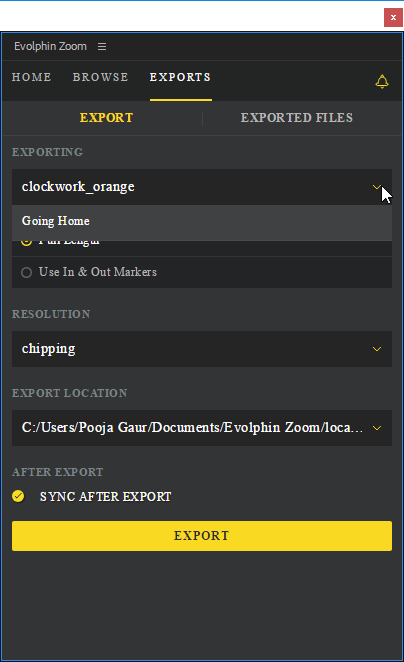Expand the chipping resolution dropdown
404x662 pixels.
point(202,349)
